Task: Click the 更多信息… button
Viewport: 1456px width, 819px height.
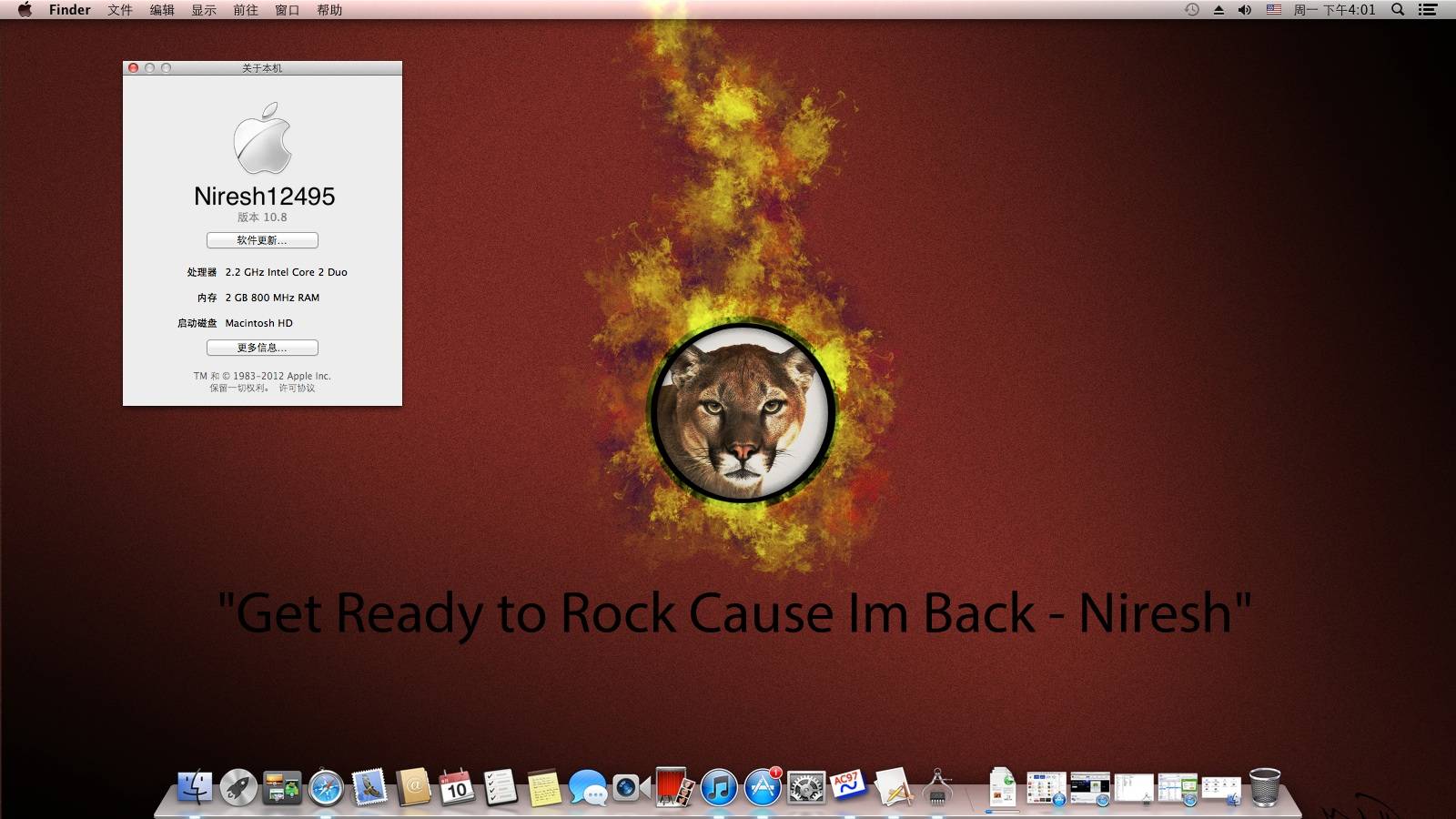Action: click(x=262, y=348)
